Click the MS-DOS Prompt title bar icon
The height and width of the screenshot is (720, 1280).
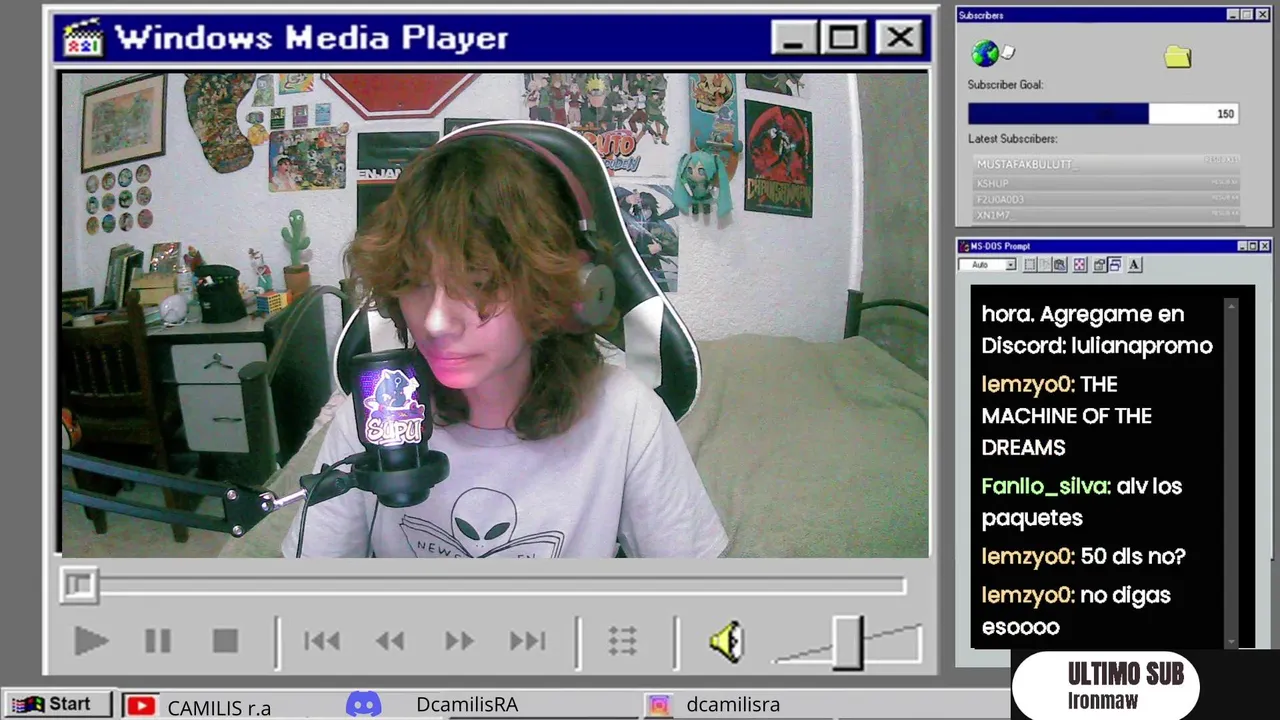[964, 246]
